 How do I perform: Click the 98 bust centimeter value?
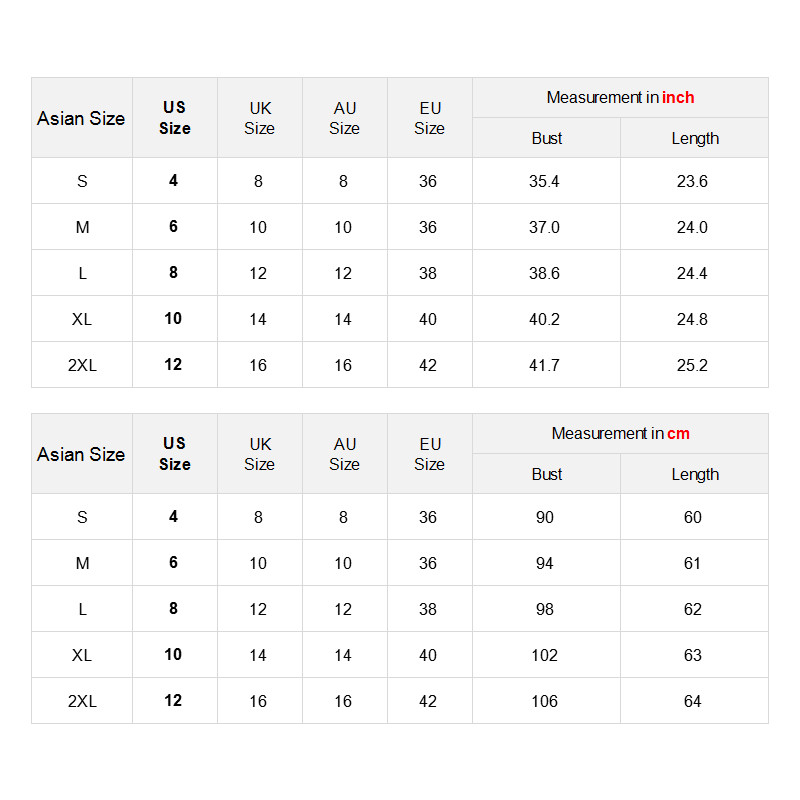click(x=544, y=609)
